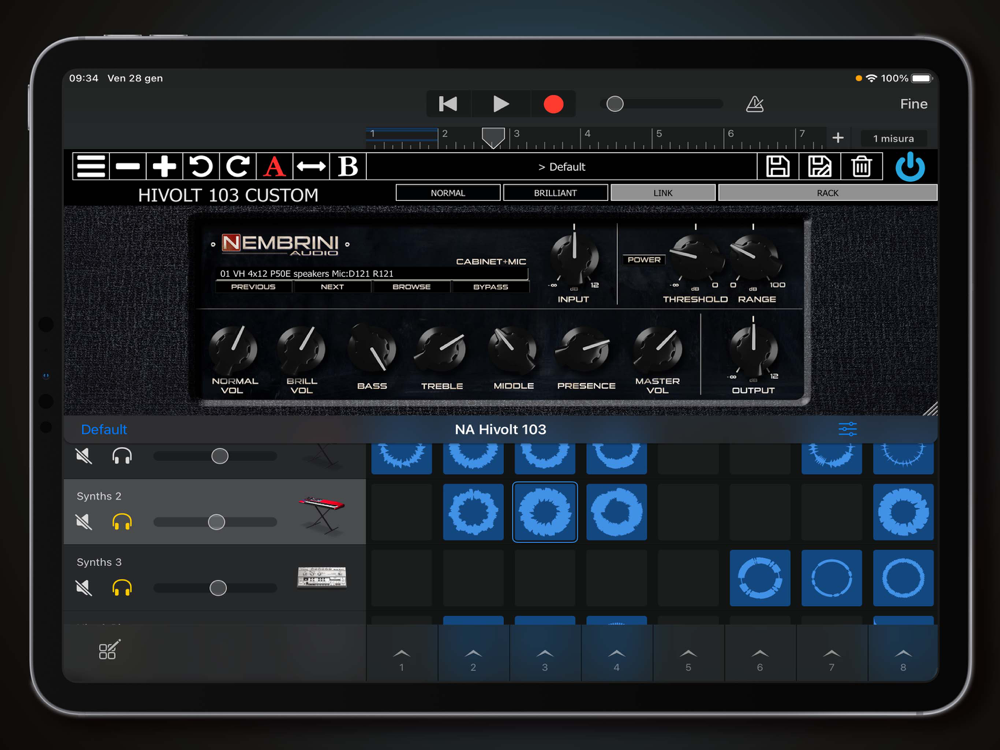
Task: Click the BASS knob
Action: click(372, 349)
